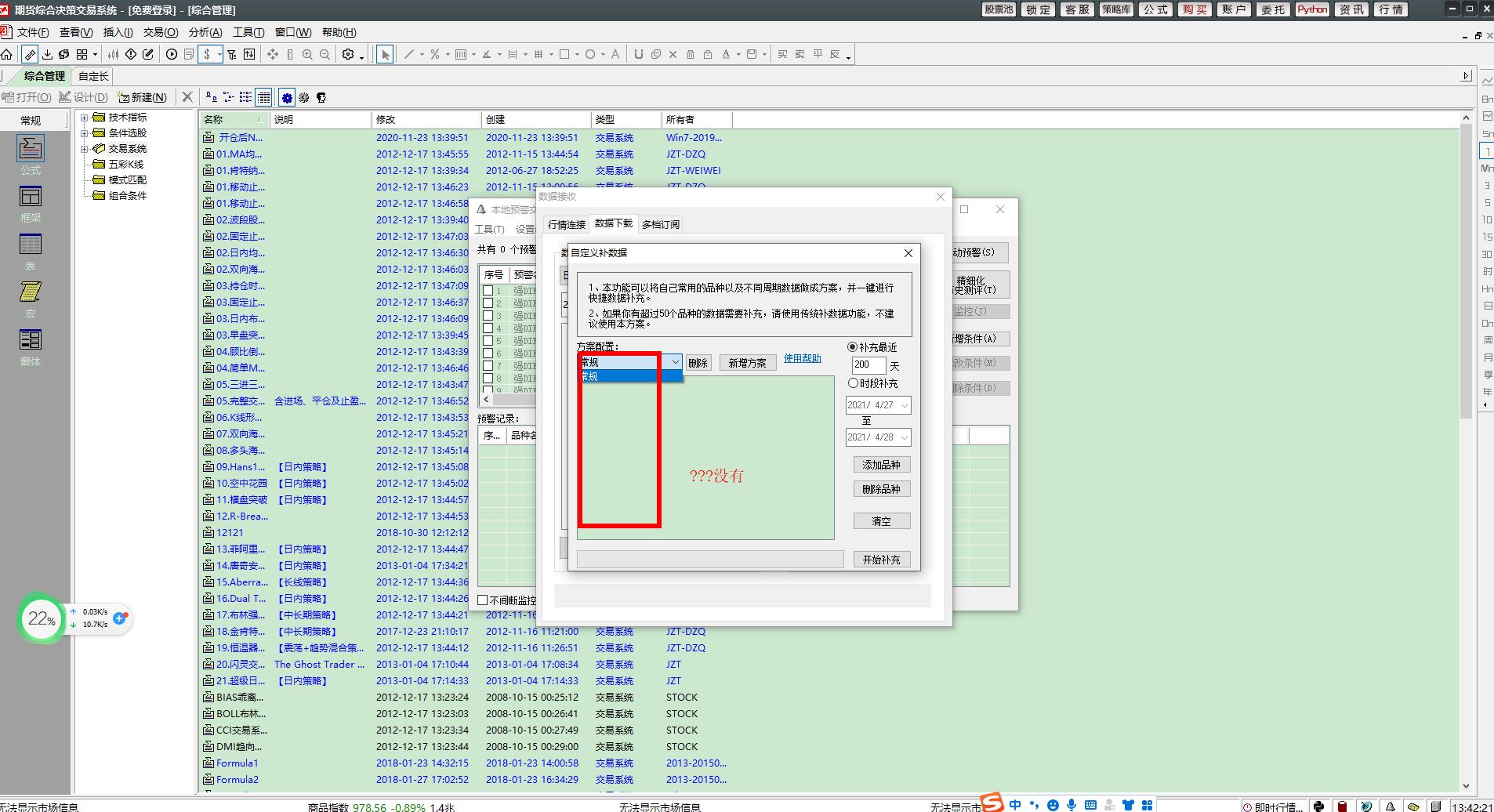
Task: Click the X delete icon beside 新建(N)
Action: pyautogui.click(x=187, y=97)
